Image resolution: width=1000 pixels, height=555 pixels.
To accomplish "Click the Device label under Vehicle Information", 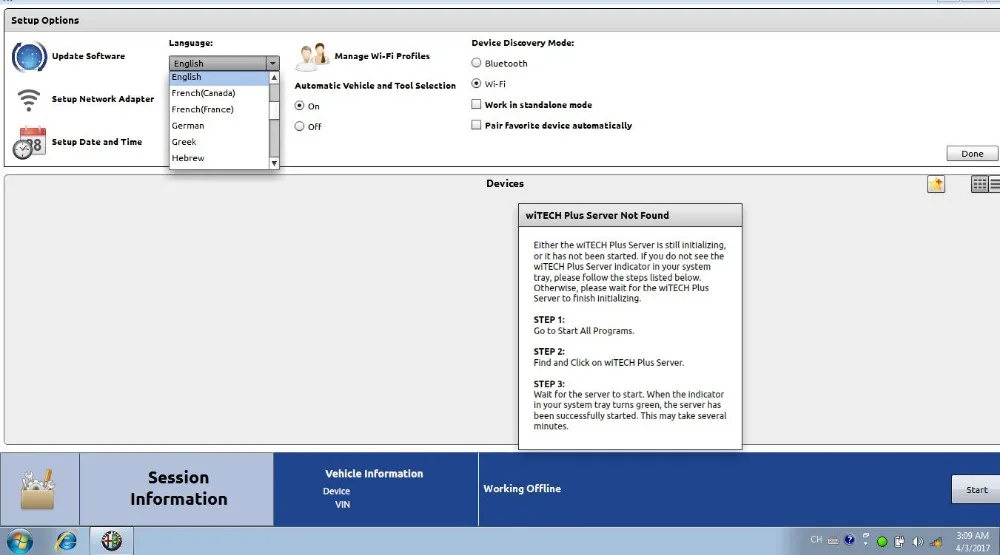I will pyautogui.click(x=336, y=491).
